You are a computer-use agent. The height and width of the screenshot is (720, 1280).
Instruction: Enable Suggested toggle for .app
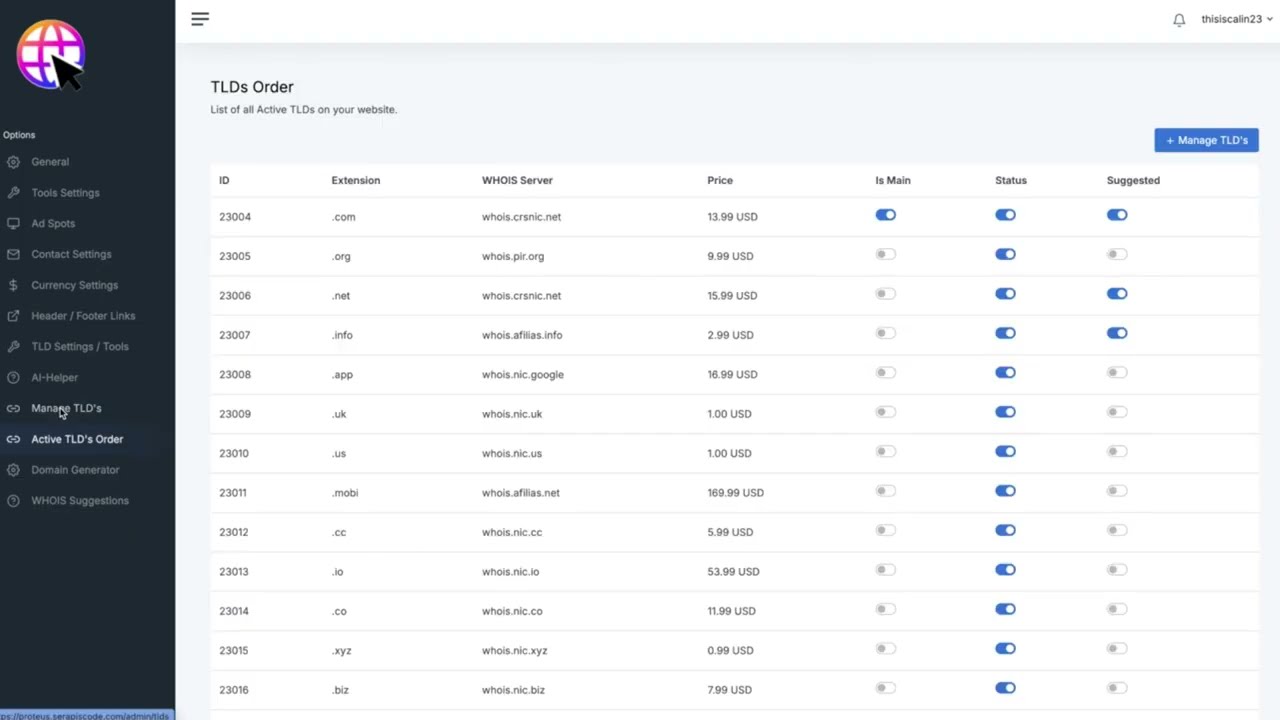1117,373
